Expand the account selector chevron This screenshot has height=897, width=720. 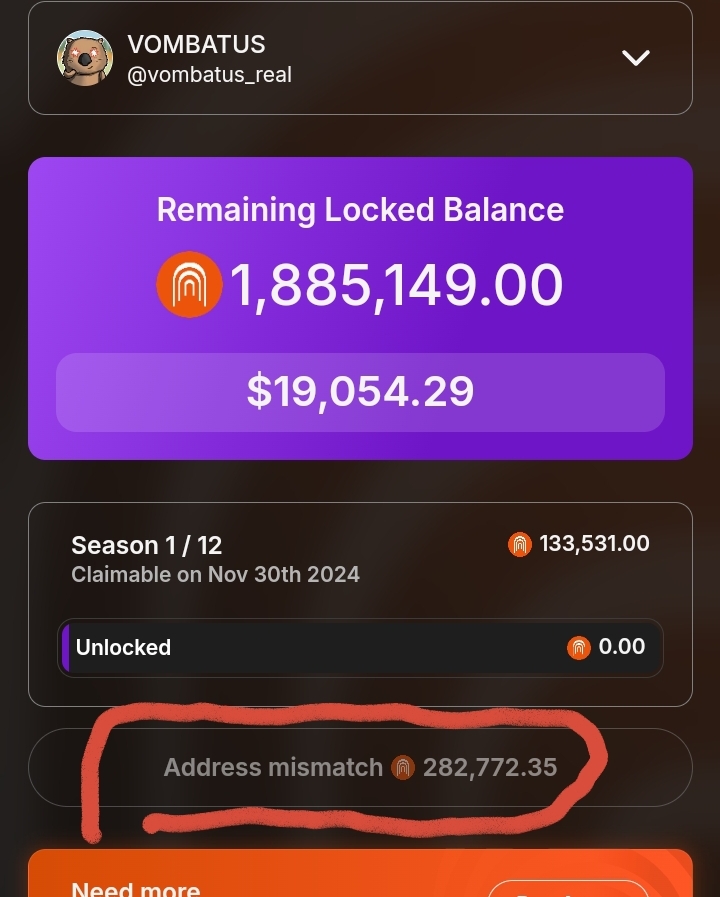point(636,58)
